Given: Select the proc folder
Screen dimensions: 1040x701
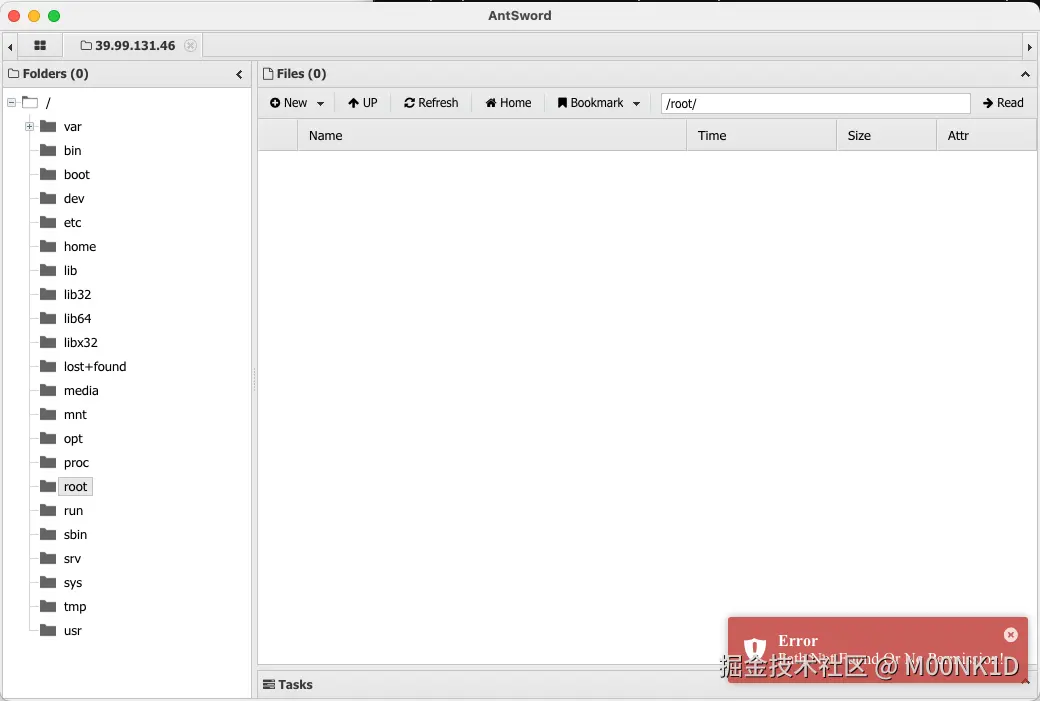Looking at the screenshot, I should pyautogui.click(x=76, y=462).
